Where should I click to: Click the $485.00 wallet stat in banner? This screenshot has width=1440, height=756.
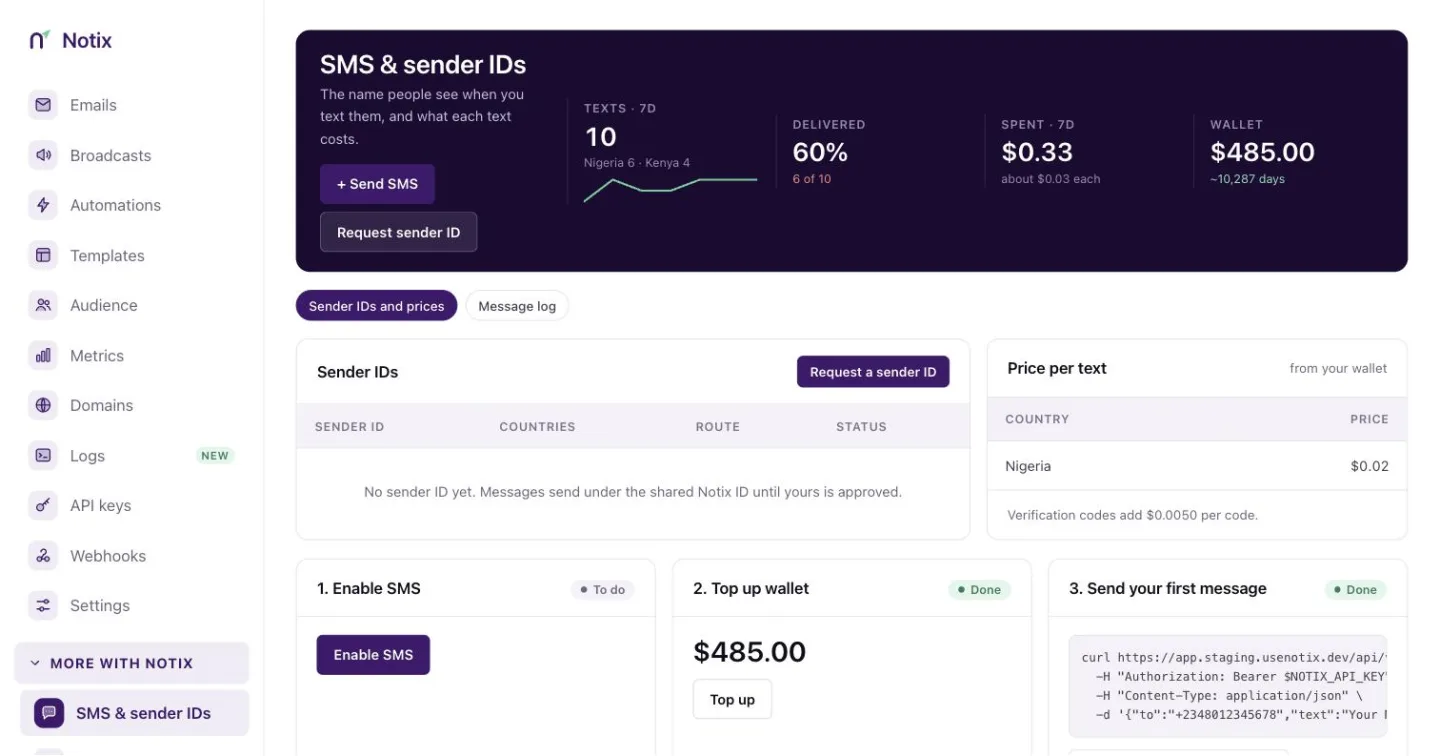point(1262,152)
